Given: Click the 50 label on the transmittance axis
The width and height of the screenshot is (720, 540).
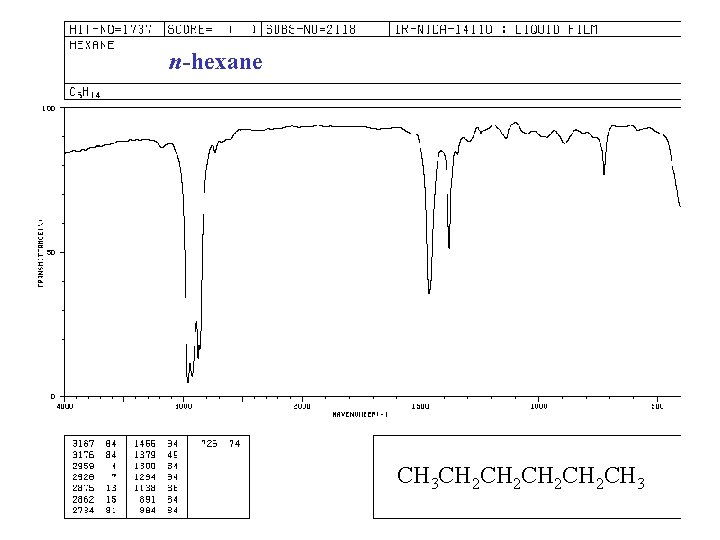Looking at the screenshot, I should tap(51, 253).
